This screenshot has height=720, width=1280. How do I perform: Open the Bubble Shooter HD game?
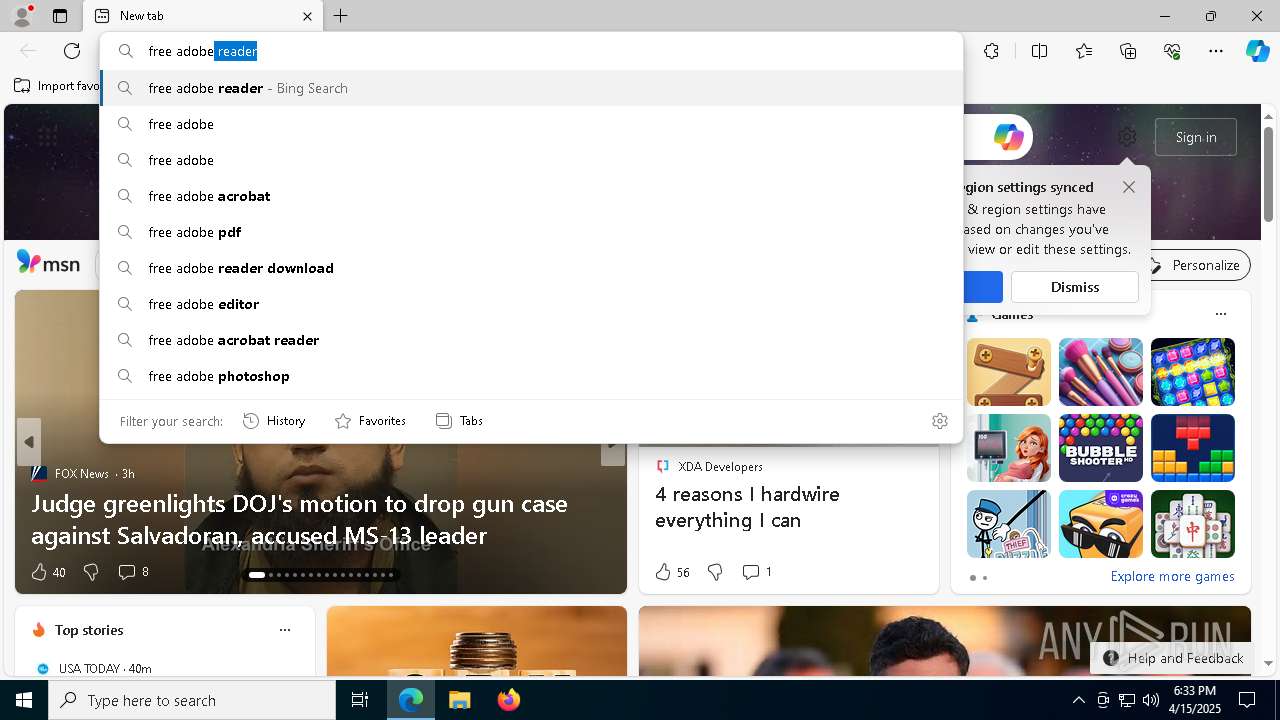tap(1100, 448)
